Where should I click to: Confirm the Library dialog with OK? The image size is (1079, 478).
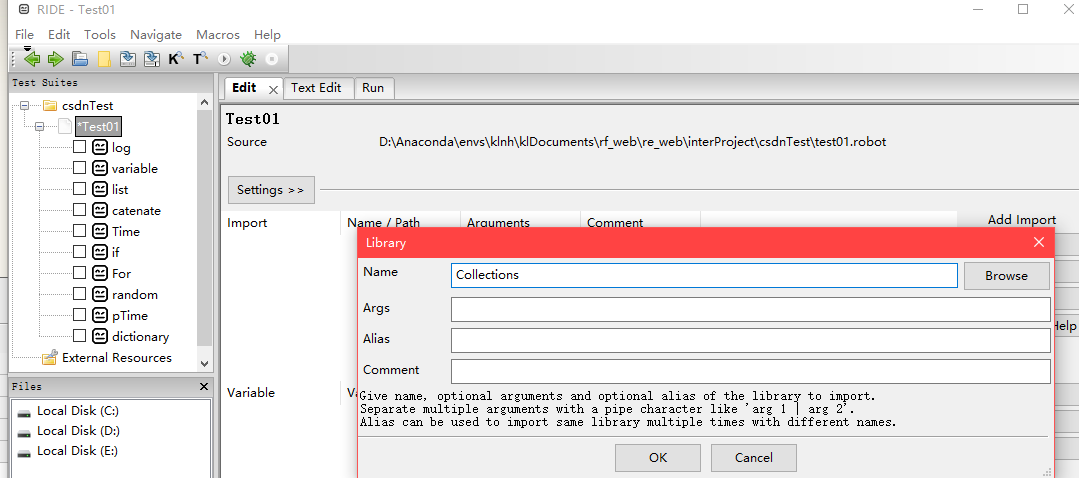[x=658, y=457]
